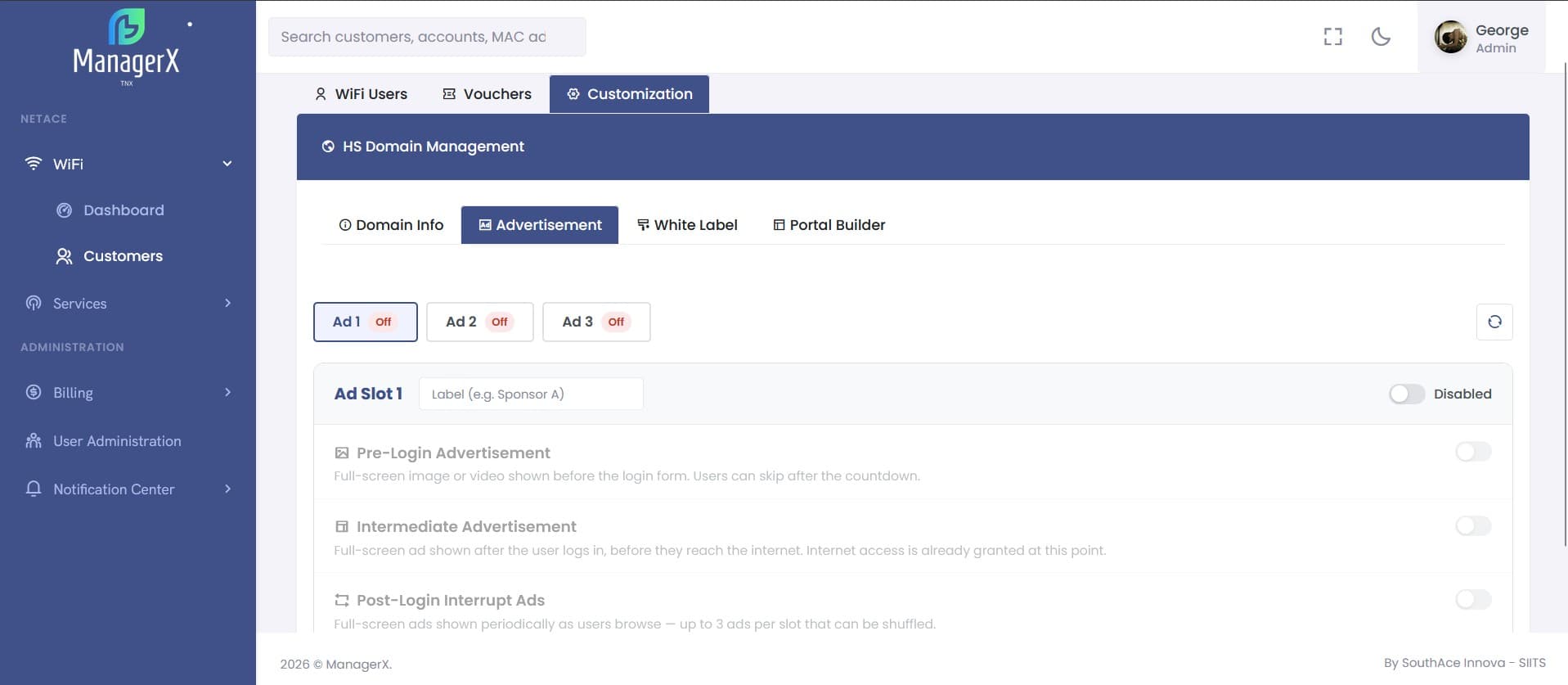Open the Portal Builder tab
1568x685 pixels.
tap(829, 225)
